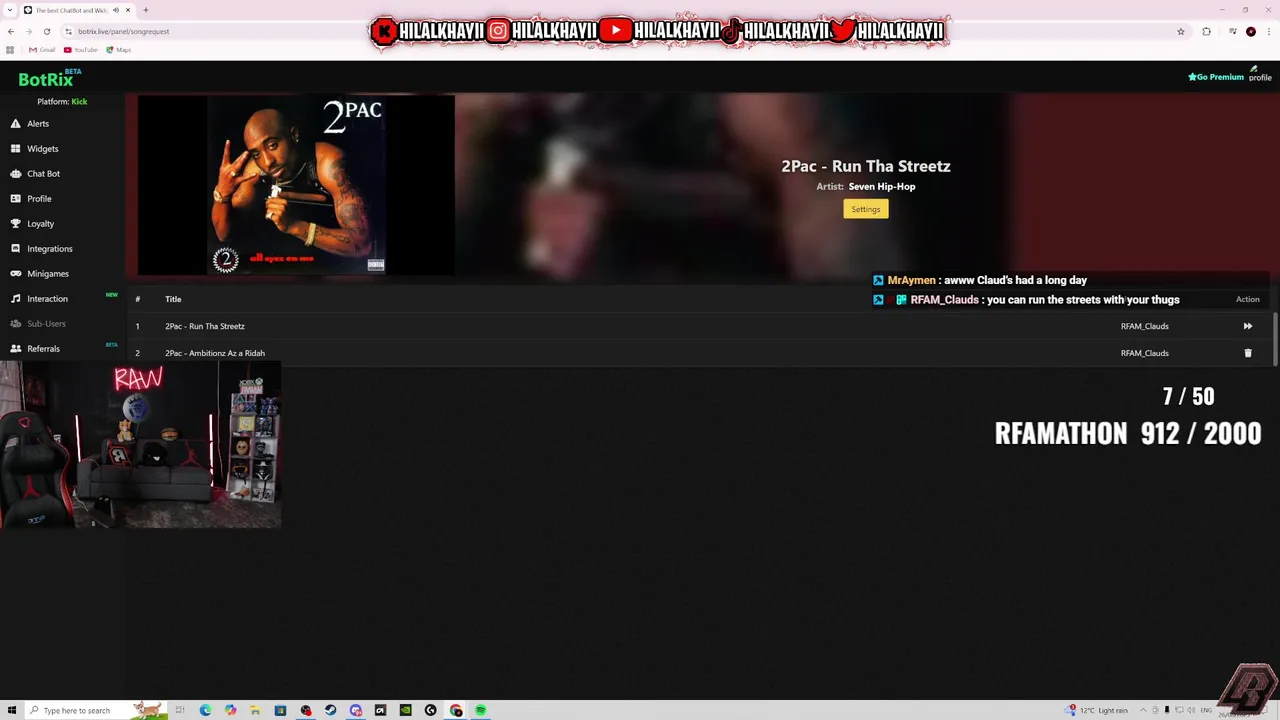Click RFAM_Clauds in the Ambitionz Az a Ridah row
The height and width of the screenshot is (720, 1280).
[1144, 353]
